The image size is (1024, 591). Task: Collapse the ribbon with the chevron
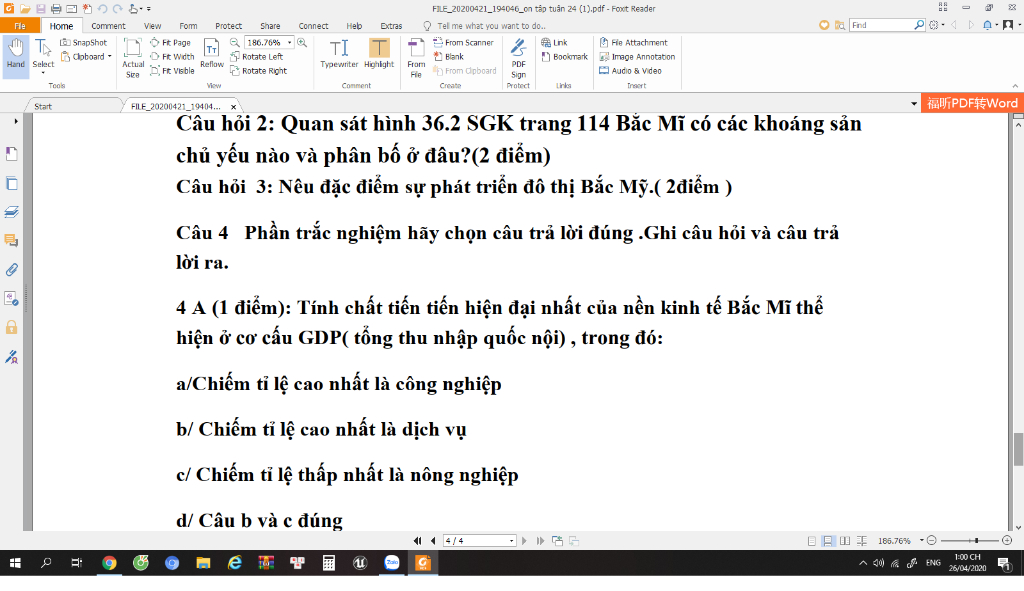1015,86
